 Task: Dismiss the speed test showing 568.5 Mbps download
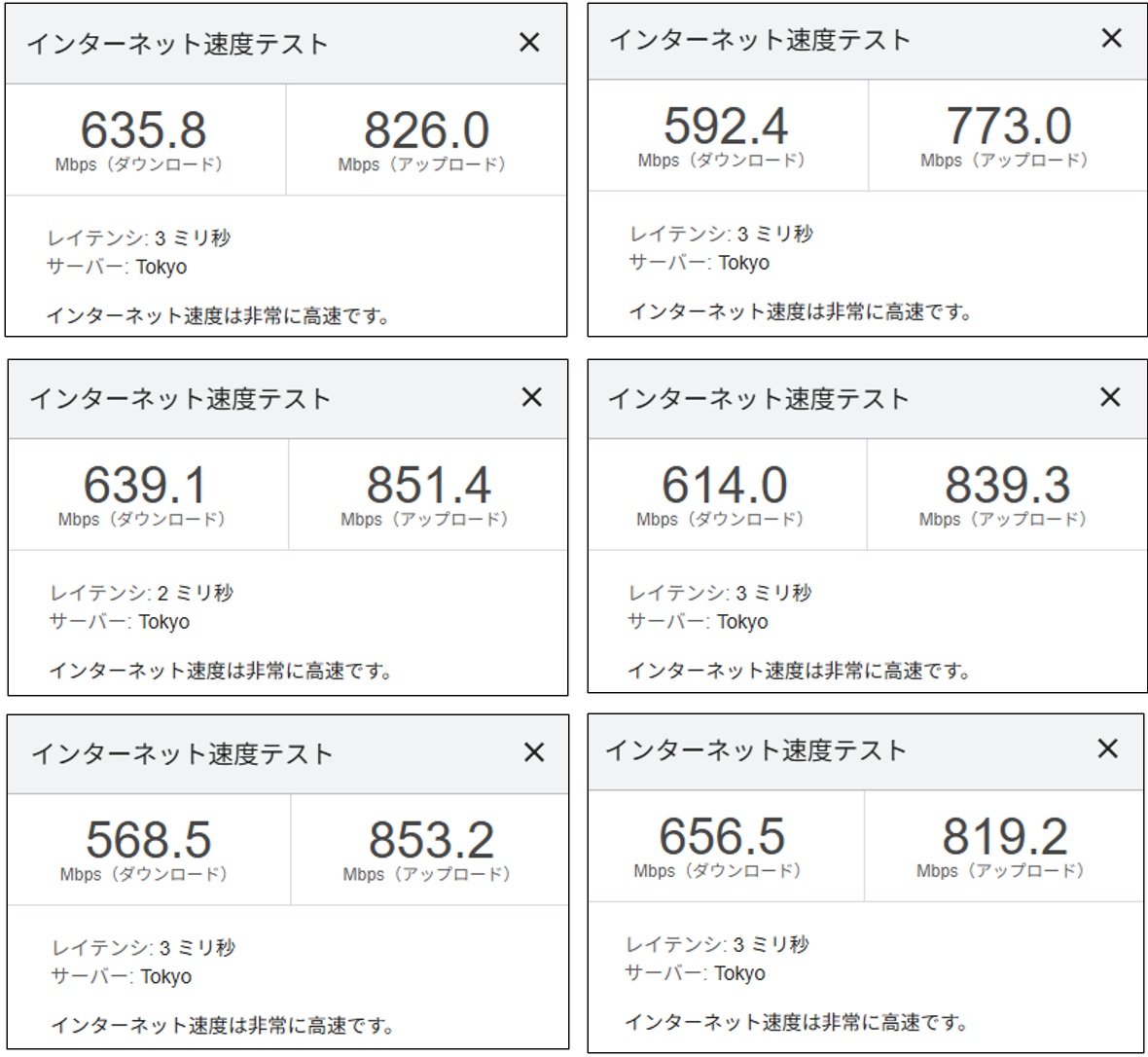click(x=533, y=752)
